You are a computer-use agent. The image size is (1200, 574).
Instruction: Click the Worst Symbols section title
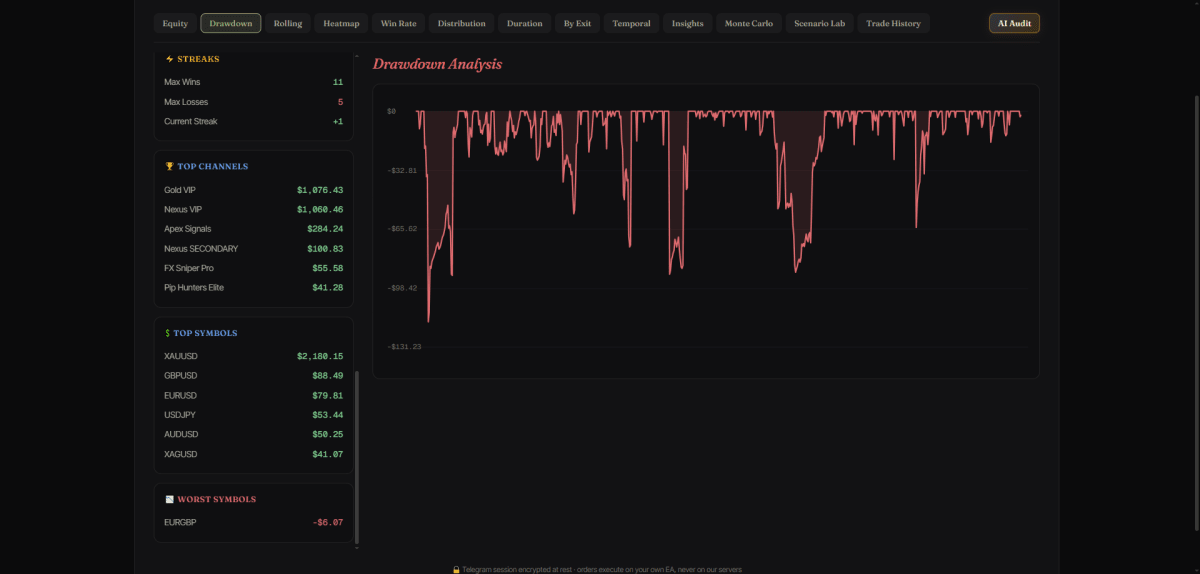click(x=216, y=499)
